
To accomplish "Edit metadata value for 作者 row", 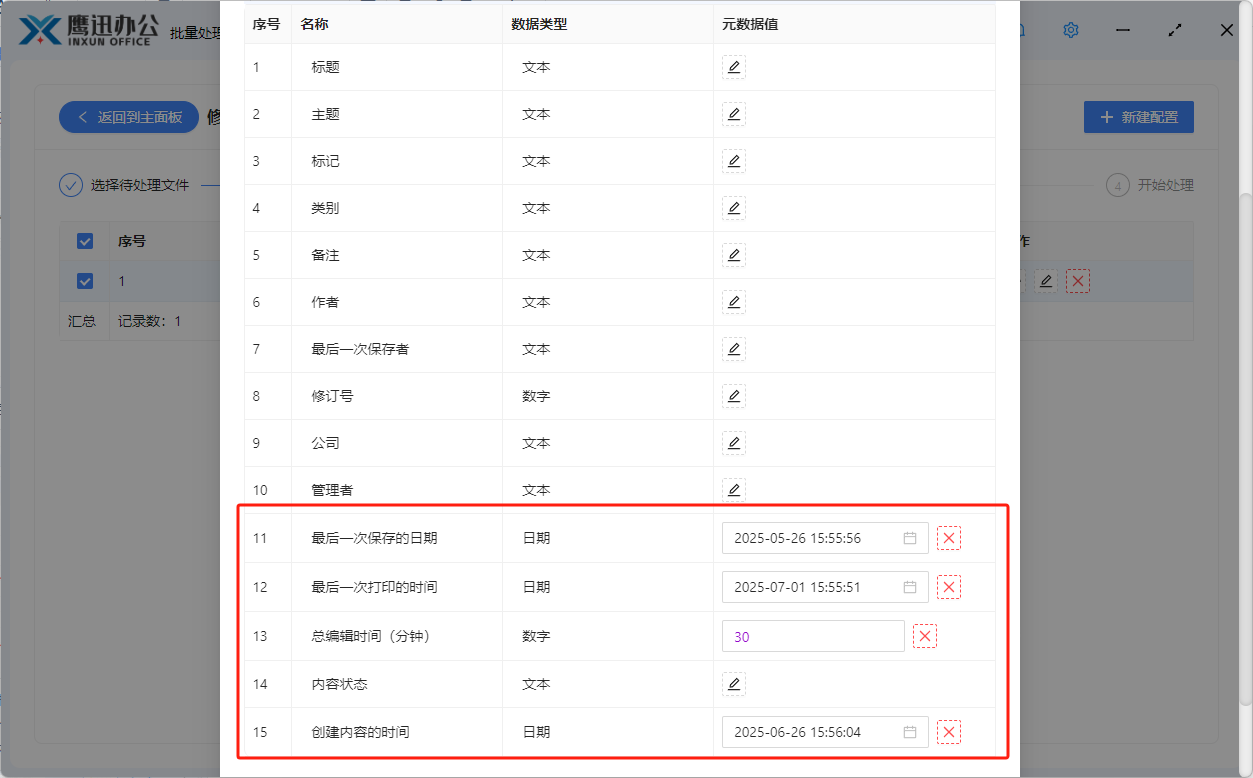I will [x=734, y=302].
